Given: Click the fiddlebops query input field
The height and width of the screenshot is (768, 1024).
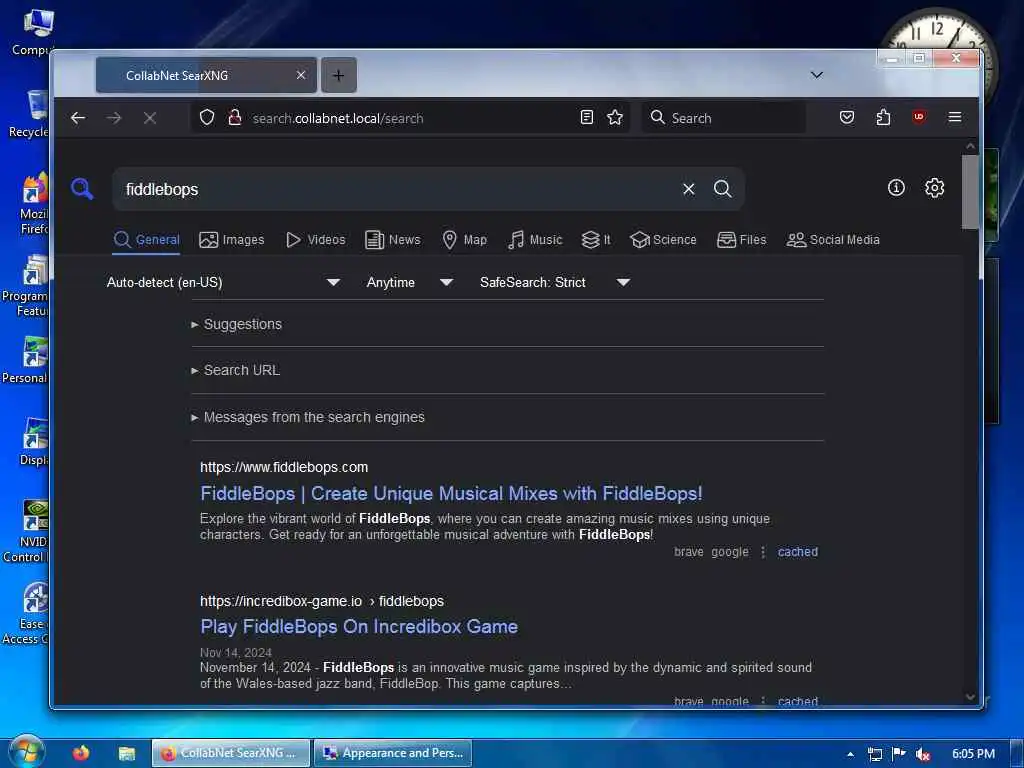Looking at the screenshot, I should (398, 189).
